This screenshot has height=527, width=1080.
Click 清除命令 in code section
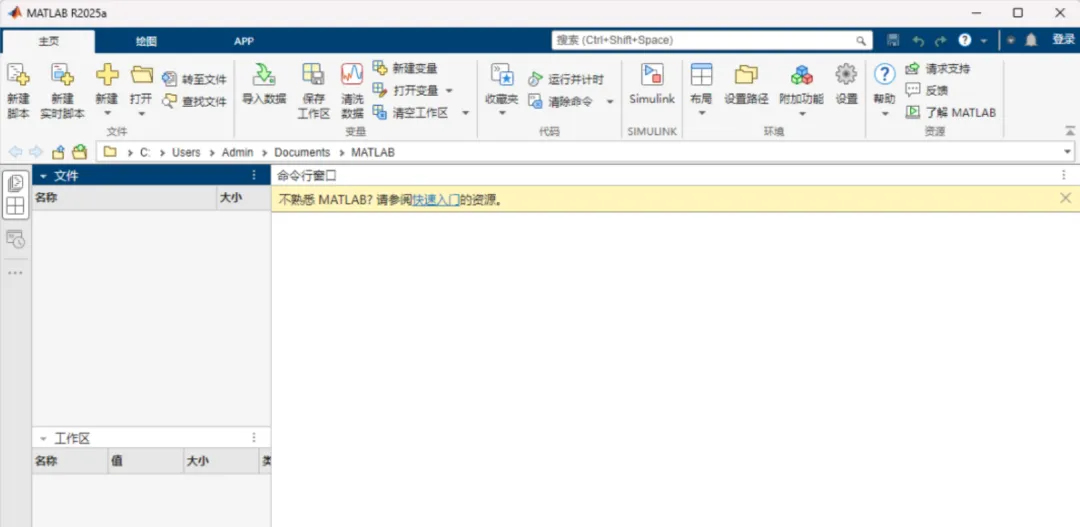pyautogui.click(x=560, y=101)
